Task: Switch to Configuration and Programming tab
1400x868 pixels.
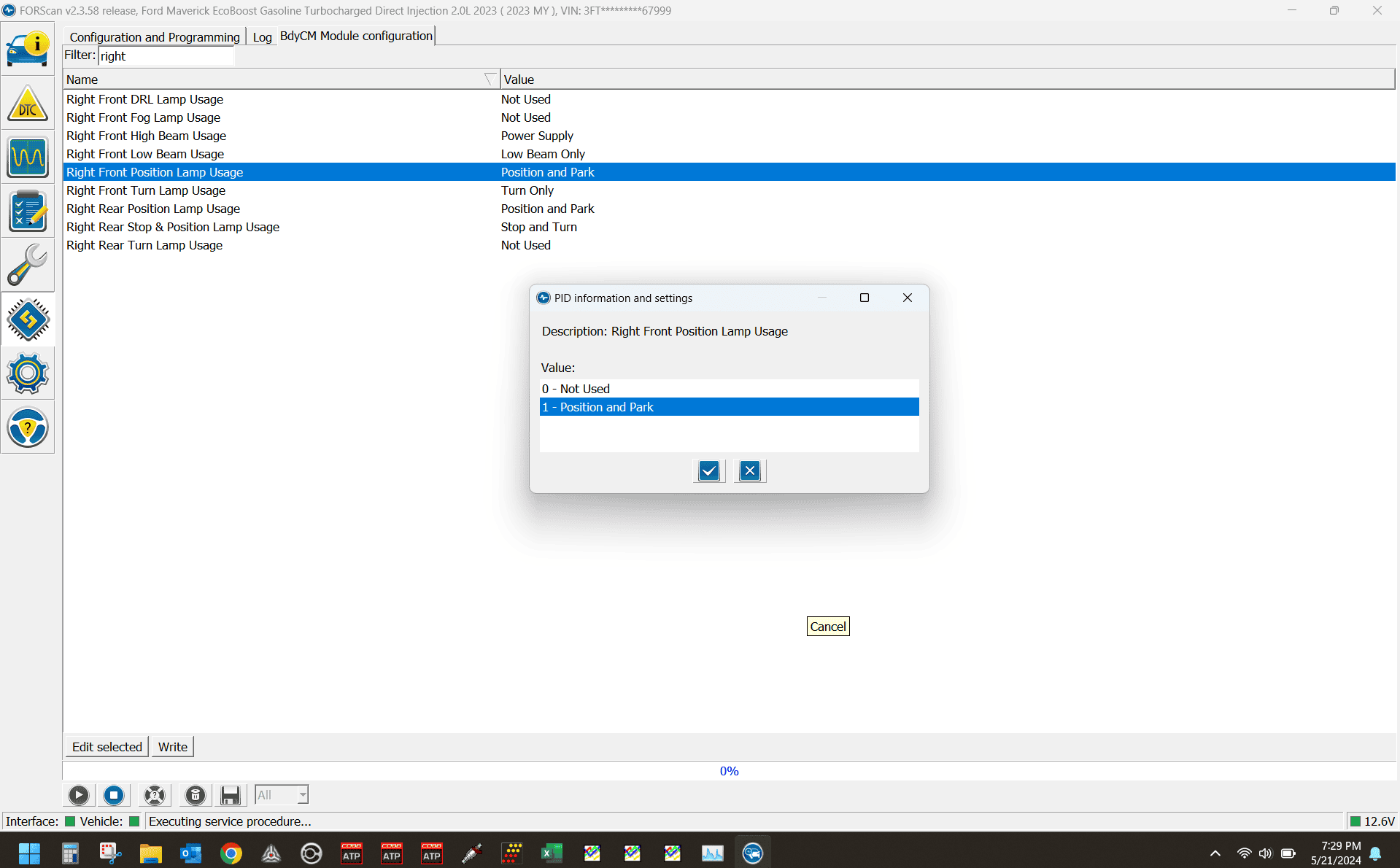Action: (x=155, y=37)
